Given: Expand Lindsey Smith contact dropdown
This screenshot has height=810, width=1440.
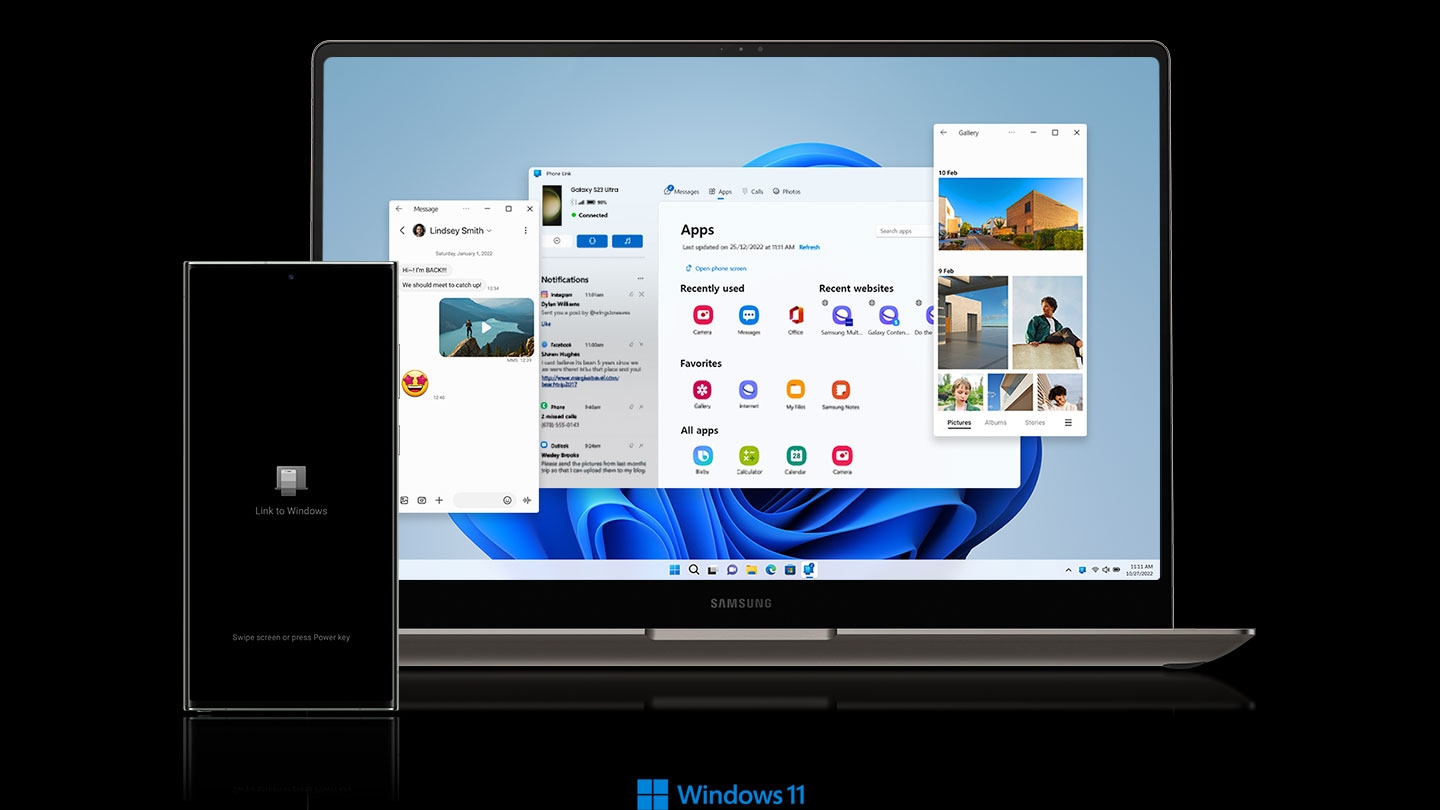Looking at the screenshot, I should point(489,231).
